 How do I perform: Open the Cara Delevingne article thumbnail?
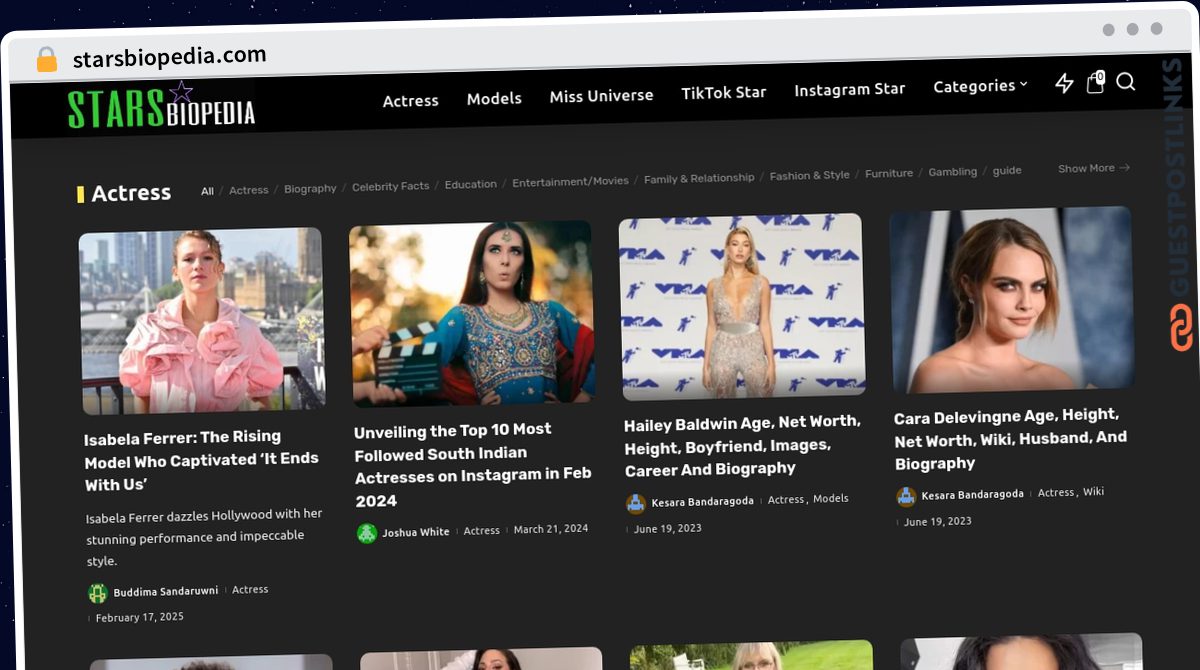[1012, 299]
